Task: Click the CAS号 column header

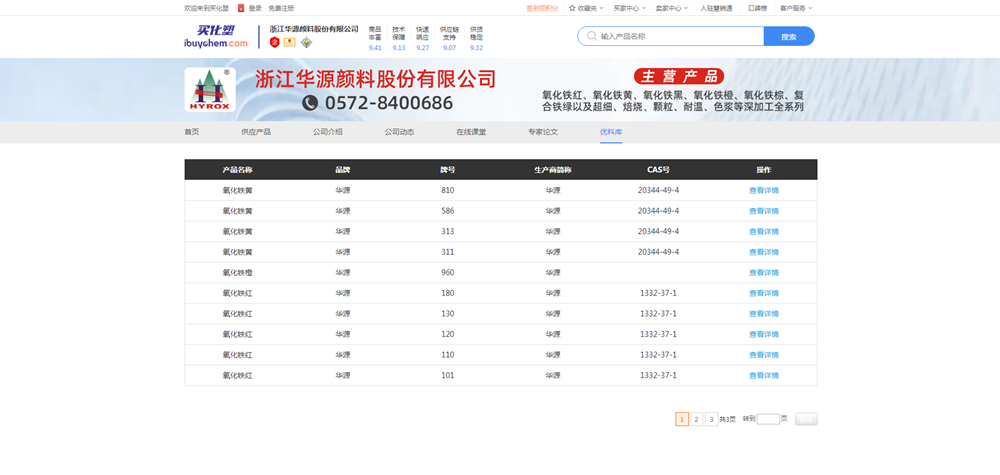Action: 658,170
